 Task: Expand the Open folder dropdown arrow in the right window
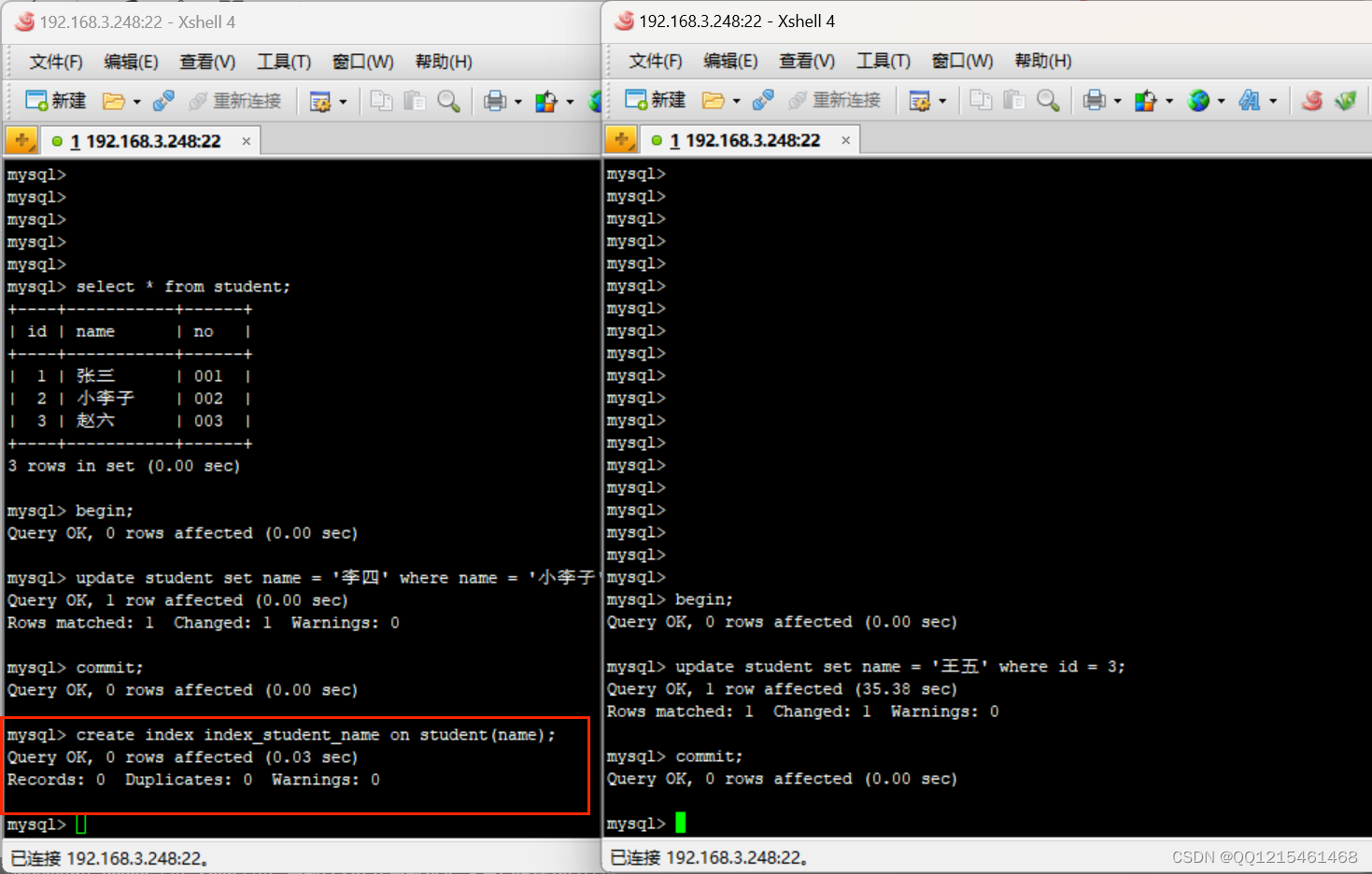point(736,101)
